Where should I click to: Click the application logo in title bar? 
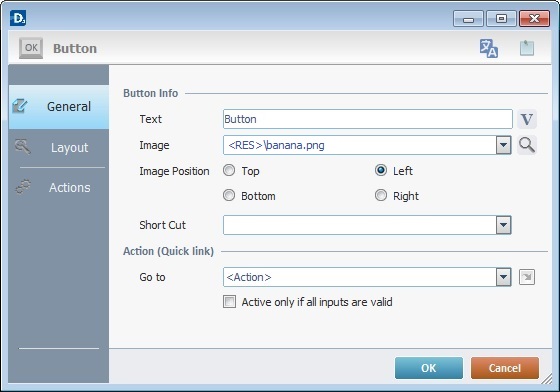[18, 18]
